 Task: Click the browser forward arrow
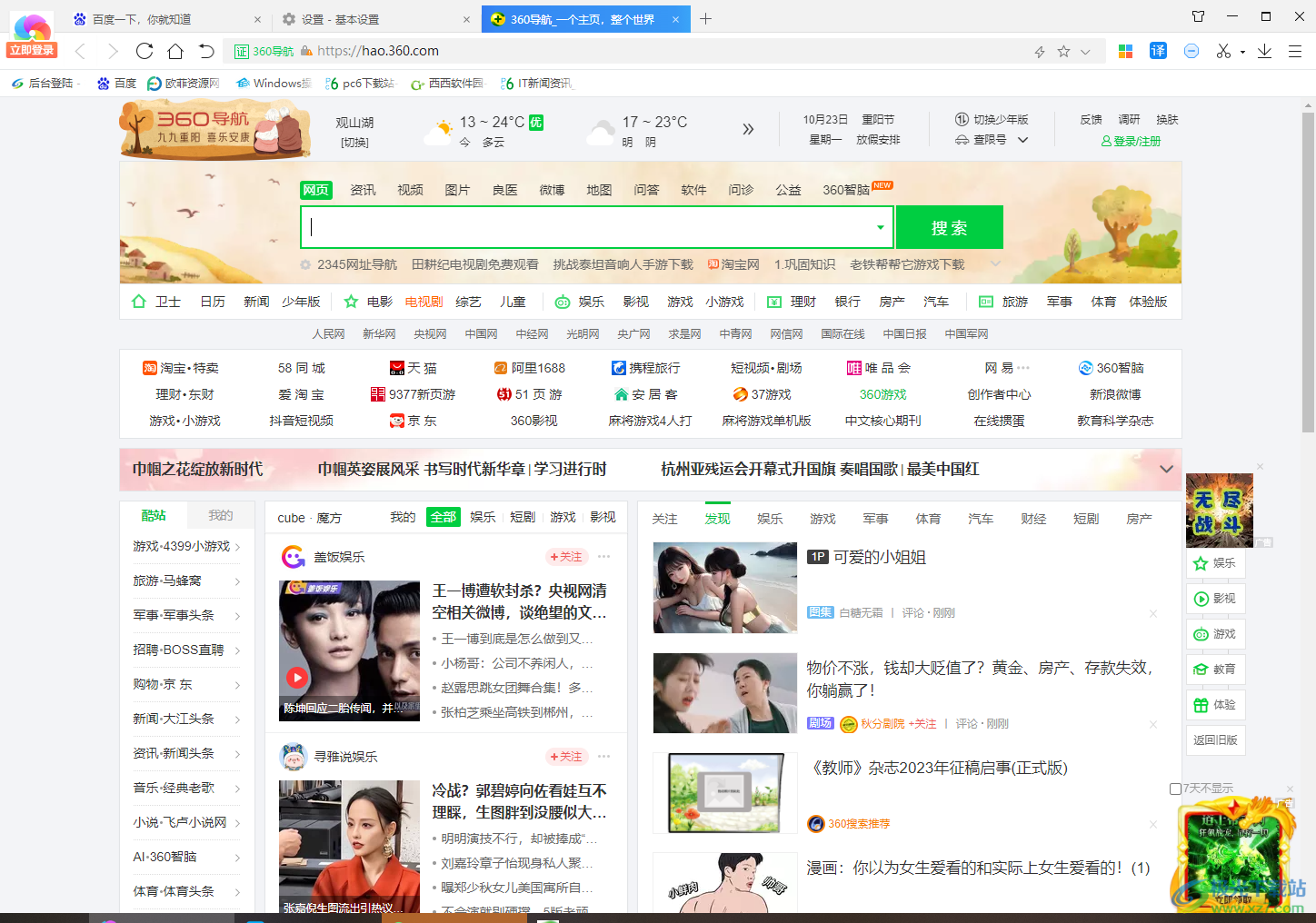113,51
